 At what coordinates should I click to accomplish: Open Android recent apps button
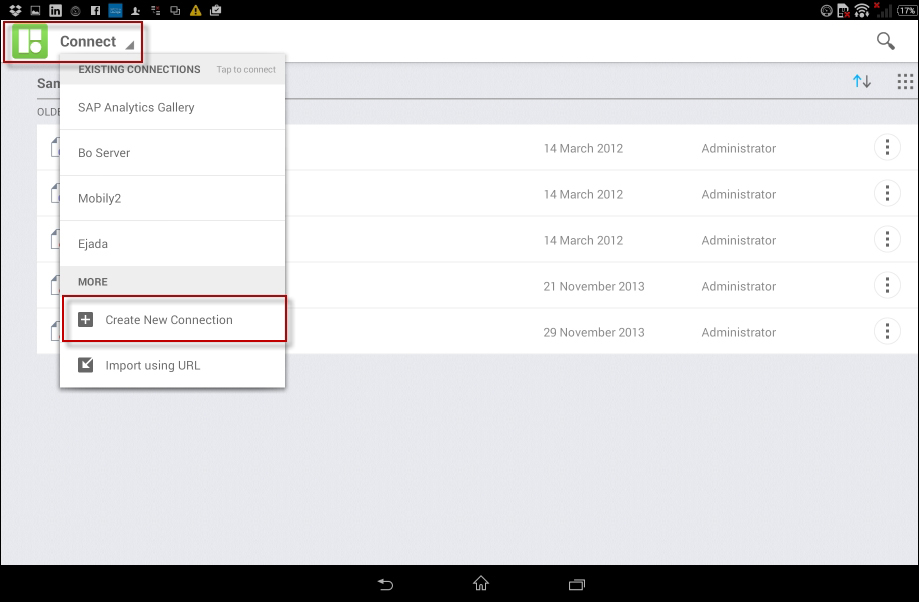[576, 584]
